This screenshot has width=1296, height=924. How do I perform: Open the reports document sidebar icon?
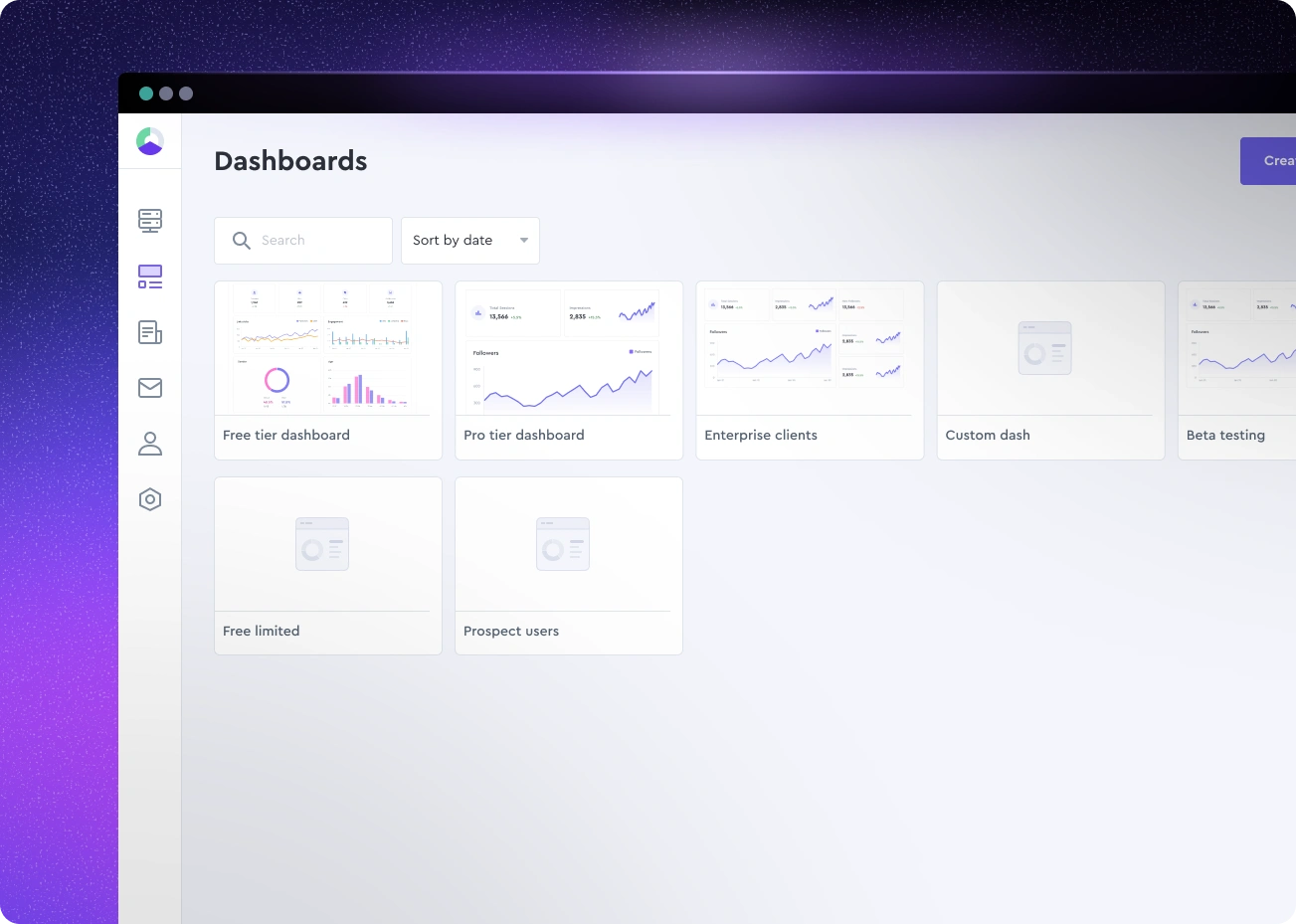[x=150, y=332]
